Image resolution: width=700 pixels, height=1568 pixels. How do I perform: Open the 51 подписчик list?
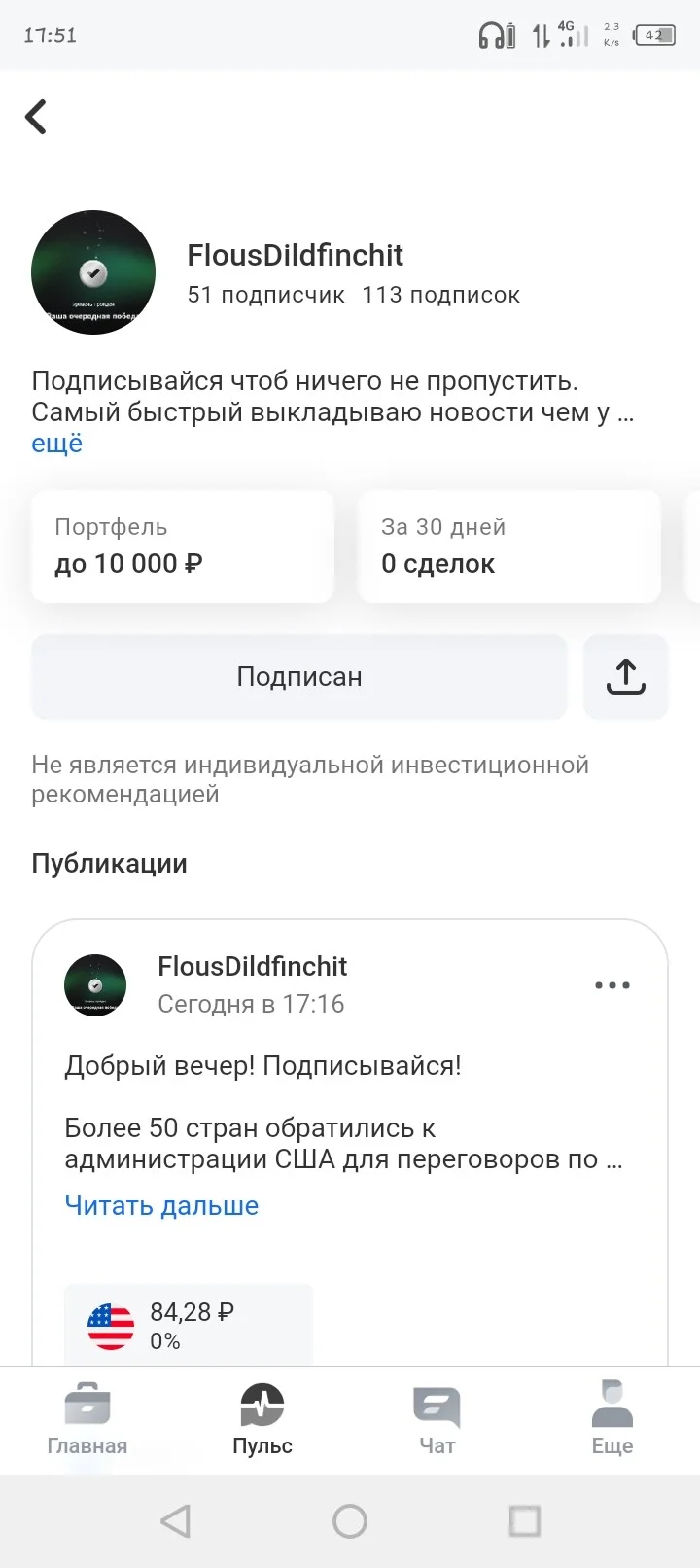[x=265, y=295]
